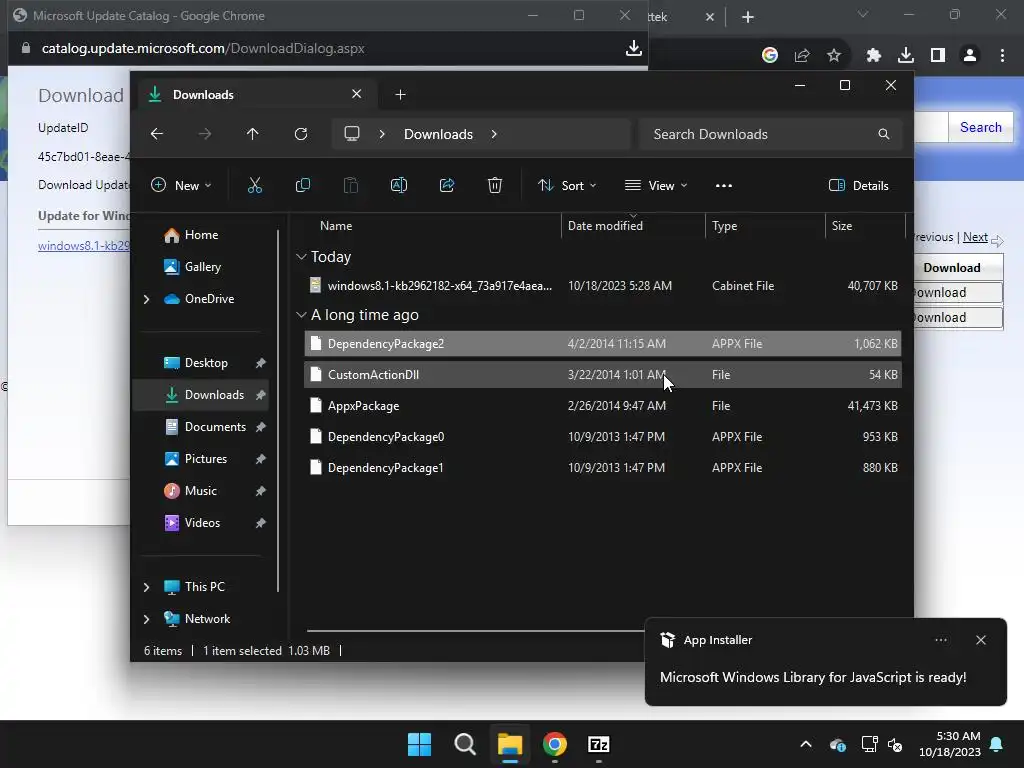The width and height of the screenshot is (1024, 768).
Task: Go back with the Explorer back arrow
Action: coord(157,134)
